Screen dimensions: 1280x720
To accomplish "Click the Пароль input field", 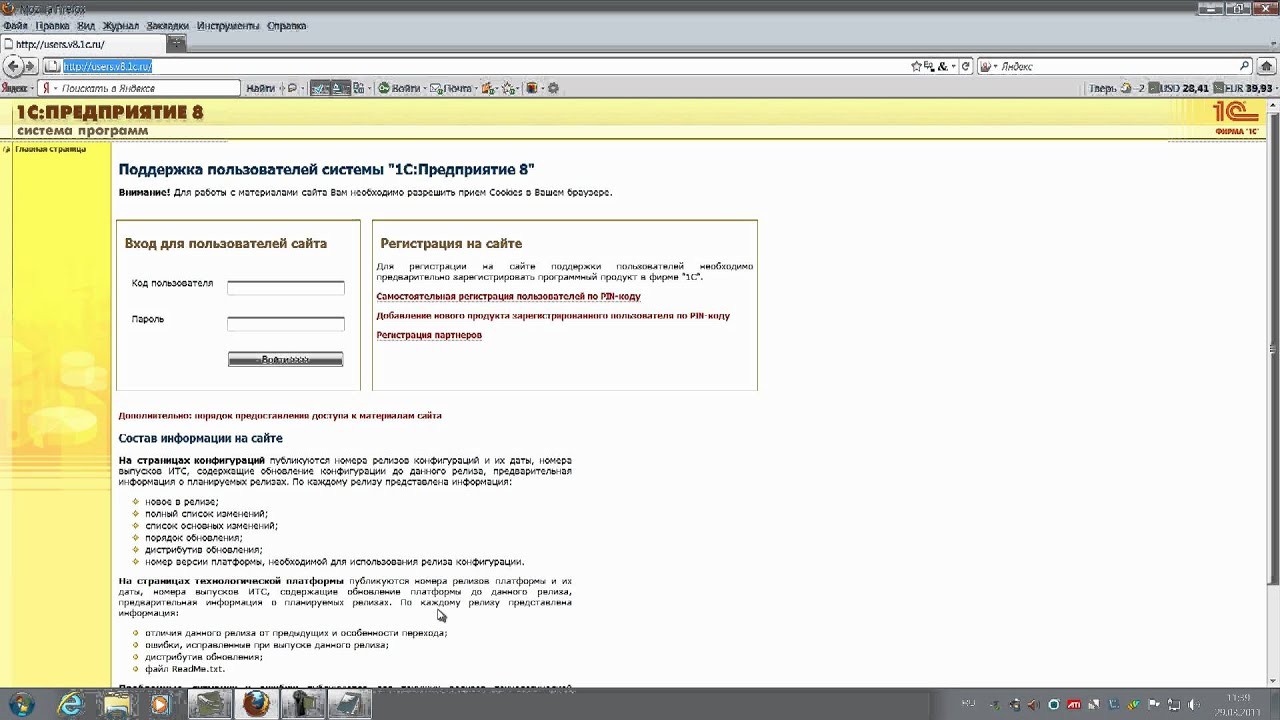I will coord(285,323).
